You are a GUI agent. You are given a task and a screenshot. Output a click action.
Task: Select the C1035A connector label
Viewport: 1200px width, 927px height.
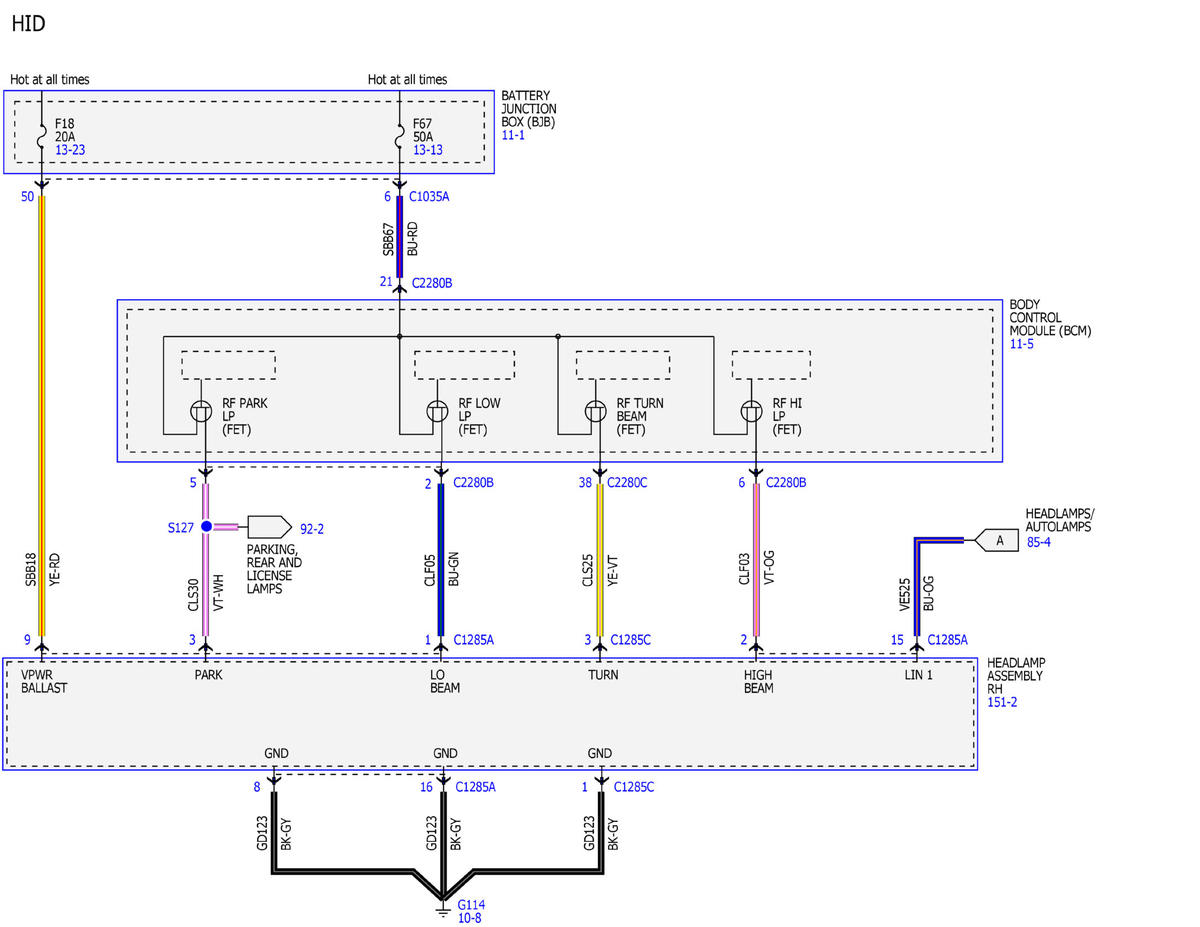coord(429,197)
